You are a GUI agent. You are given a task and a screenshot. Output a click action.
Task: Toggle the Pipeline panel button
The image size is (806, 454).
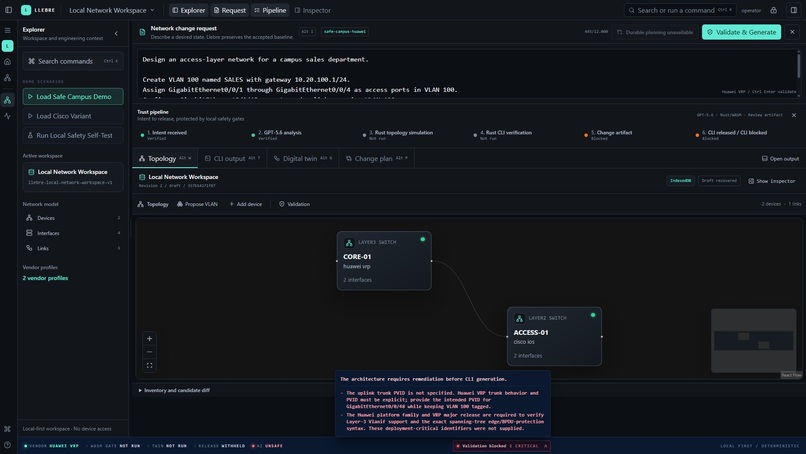[270, 10]
